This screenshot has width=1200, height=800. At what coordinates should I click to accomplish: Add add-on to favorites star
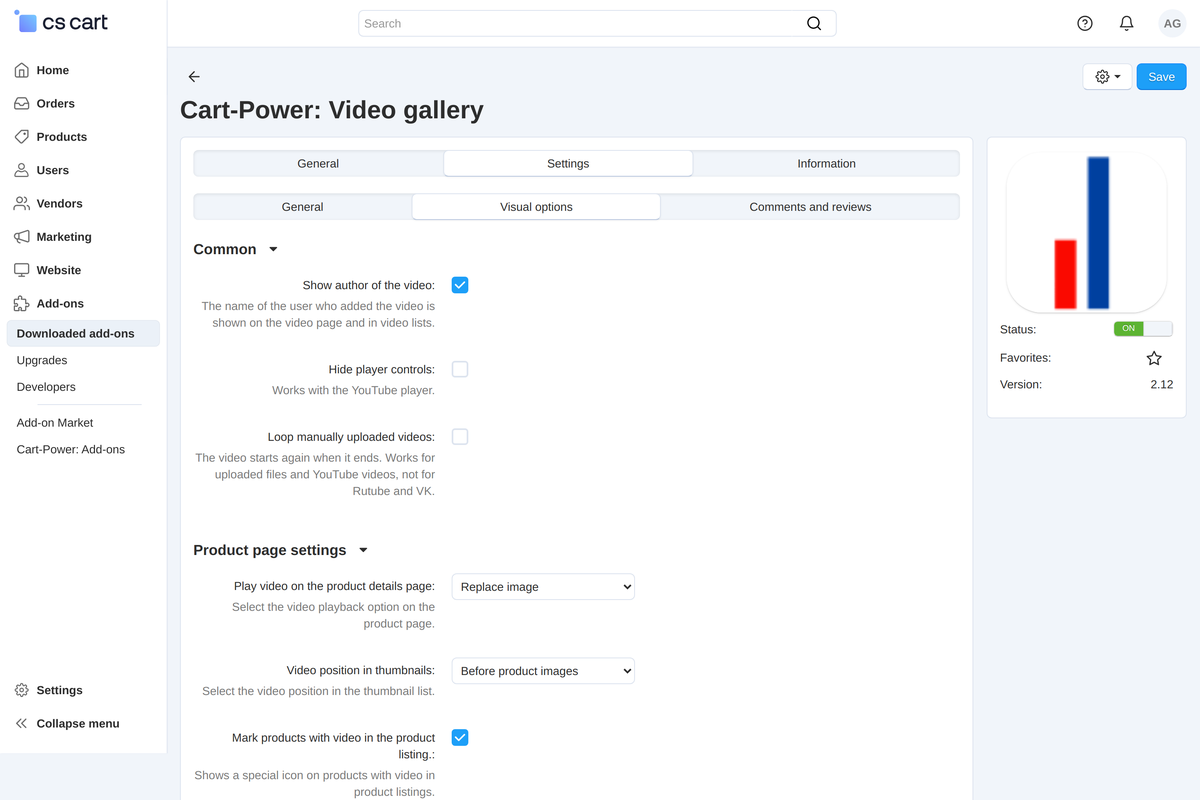[1154, 358]
